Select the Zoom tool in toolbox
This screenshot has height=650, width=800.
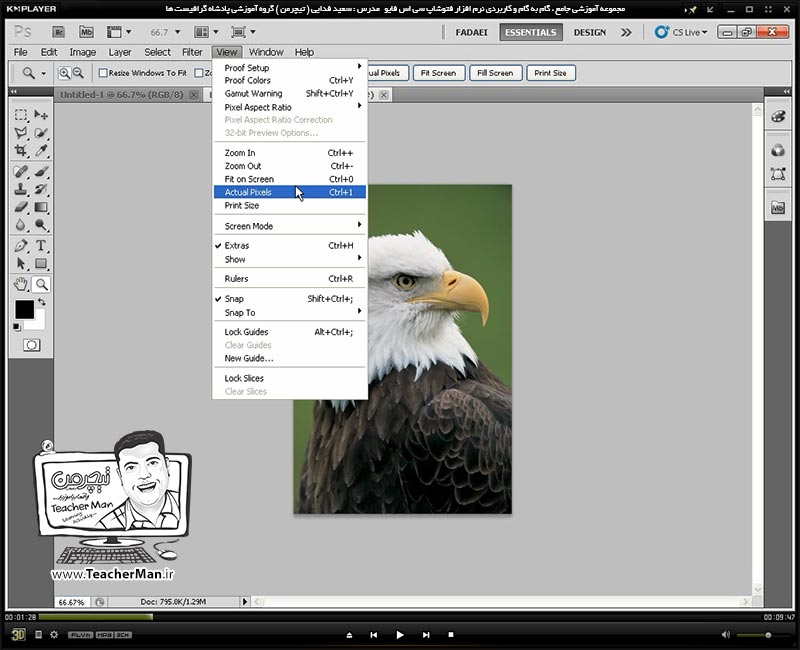click(41, 284)
